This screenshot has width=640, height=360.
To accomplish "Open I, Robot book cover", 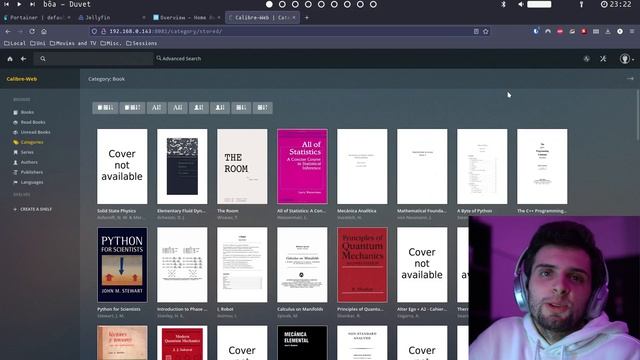I will [242, 265].
